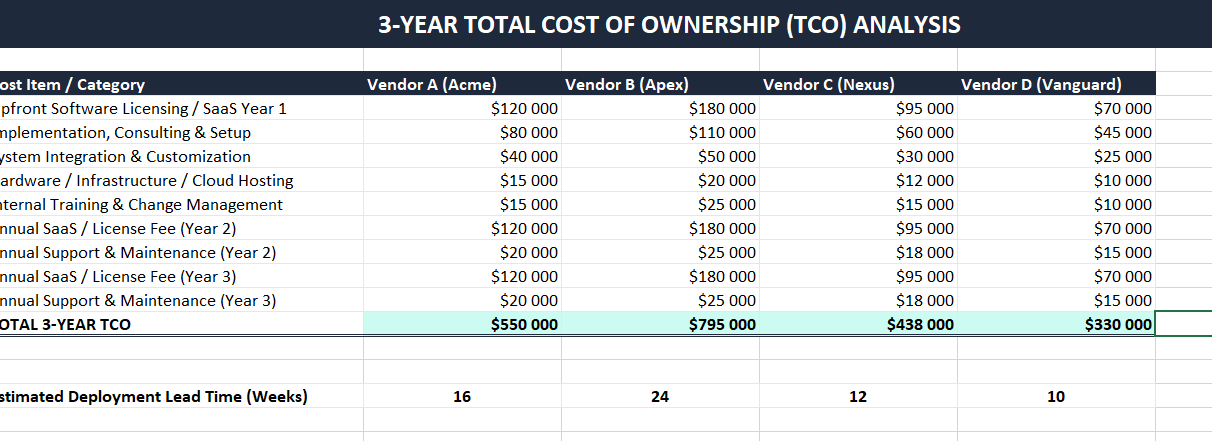The height and width of the screenshot is (441, 1212).
Task: Select Vendor A Year 3 license fee $120 000
Action: (463, 276)
